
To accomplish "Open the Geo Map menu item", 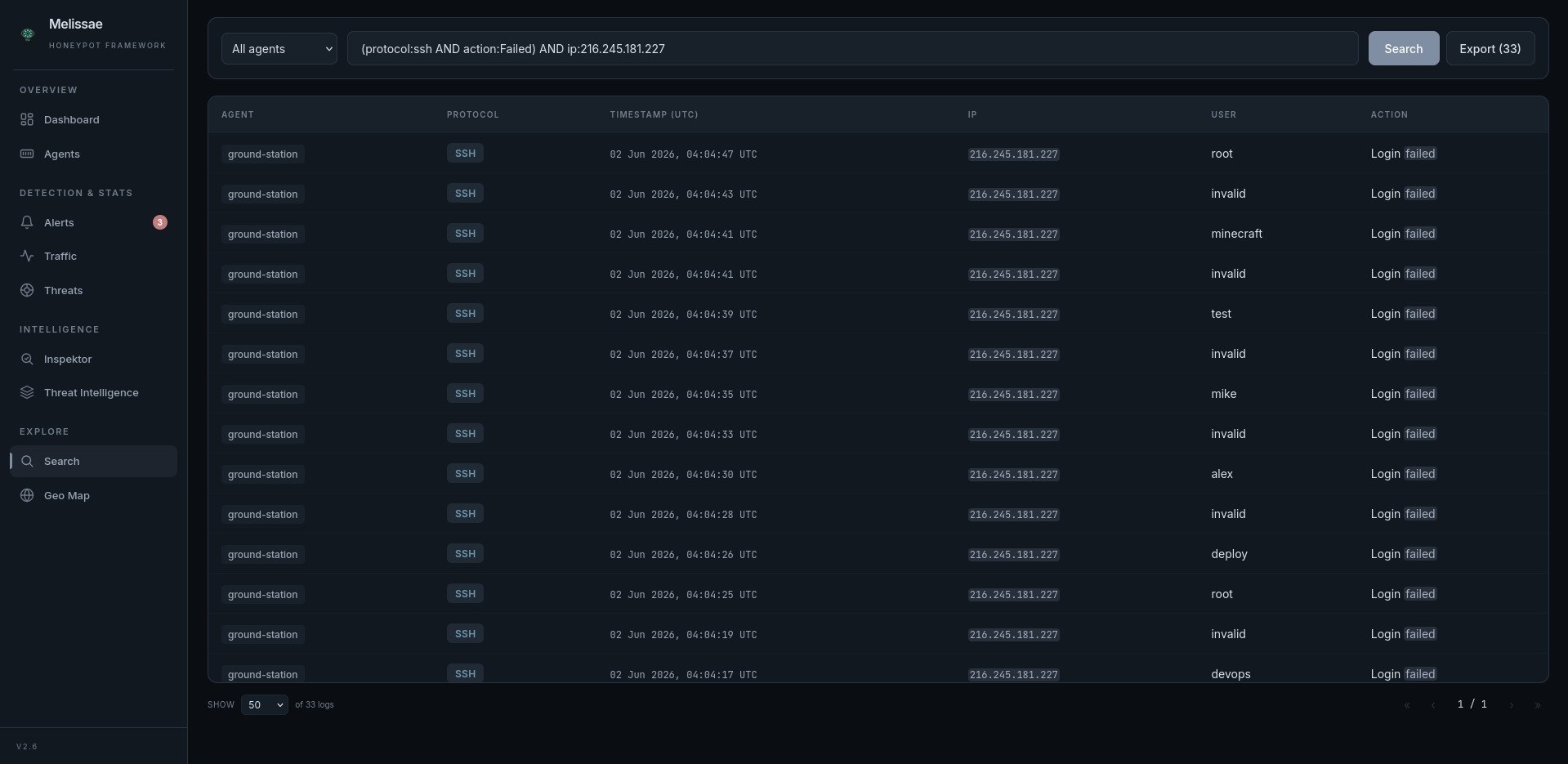I will point(93,495).
